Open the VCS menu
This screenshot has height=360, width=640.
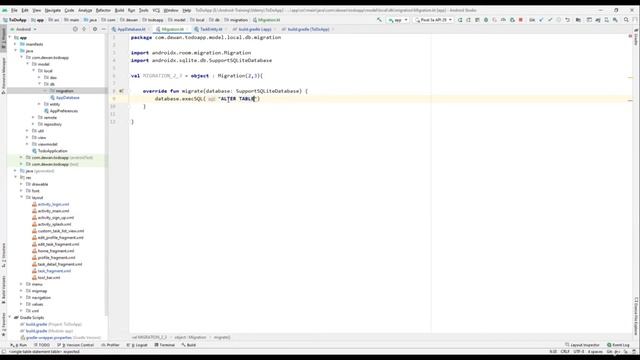(x=156, y=10)
